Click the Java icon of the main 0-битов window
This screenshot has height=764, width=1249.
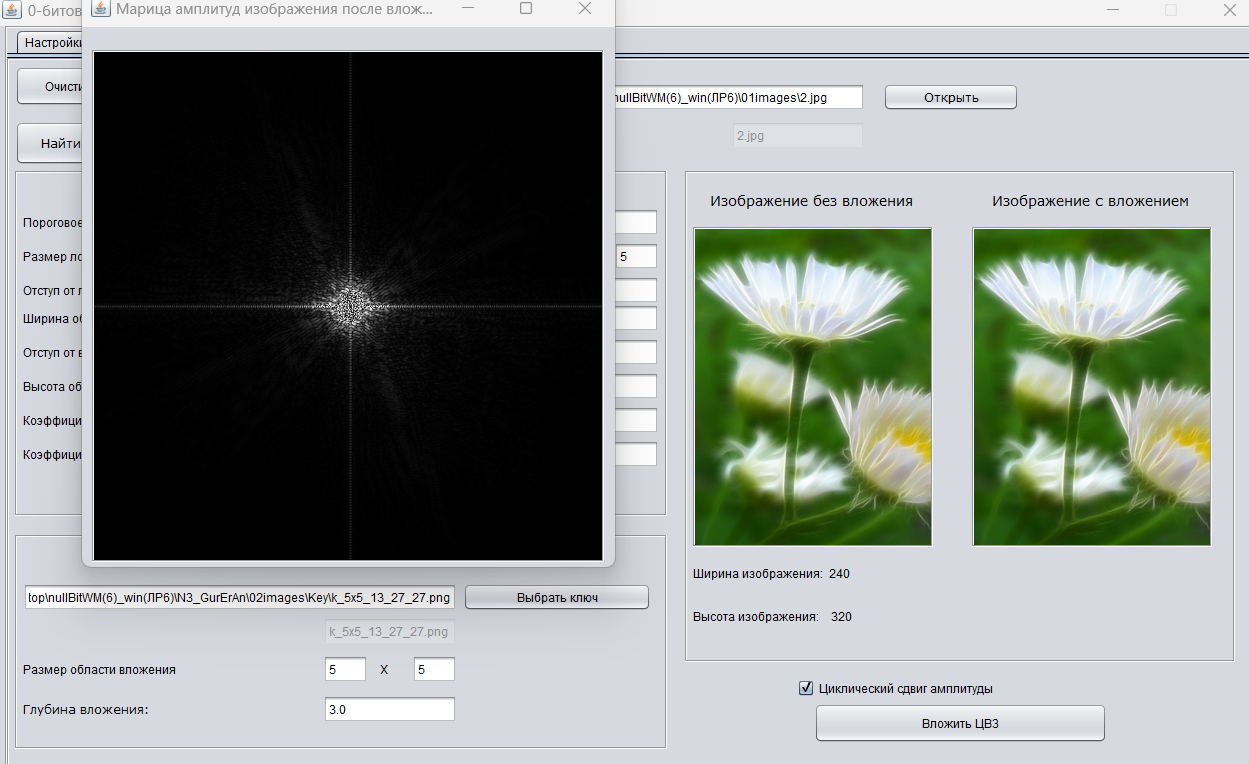tap(13, 10)
